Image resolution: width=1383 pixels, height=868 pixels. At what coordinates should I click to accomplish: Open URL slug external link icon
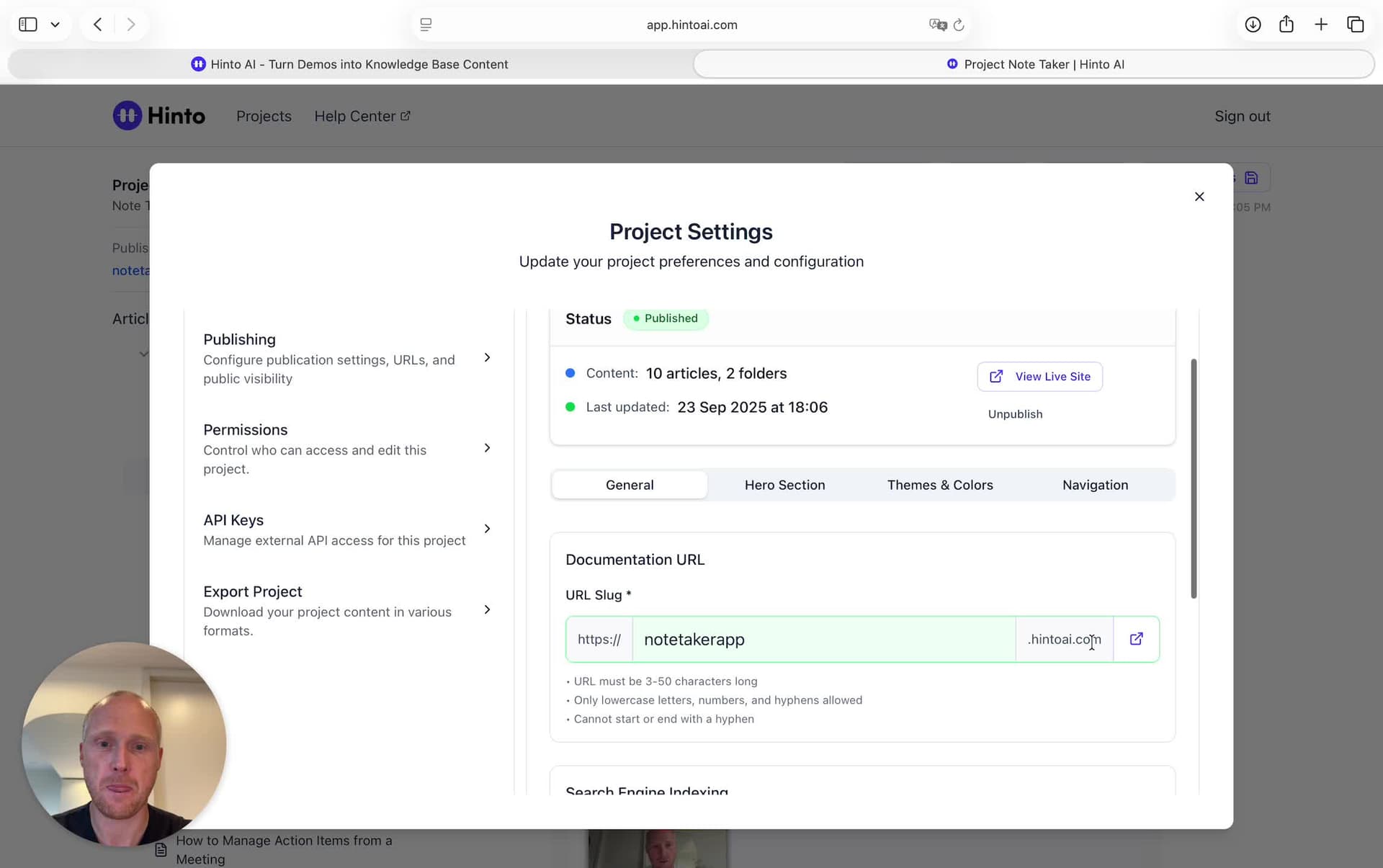(1136, 639)
